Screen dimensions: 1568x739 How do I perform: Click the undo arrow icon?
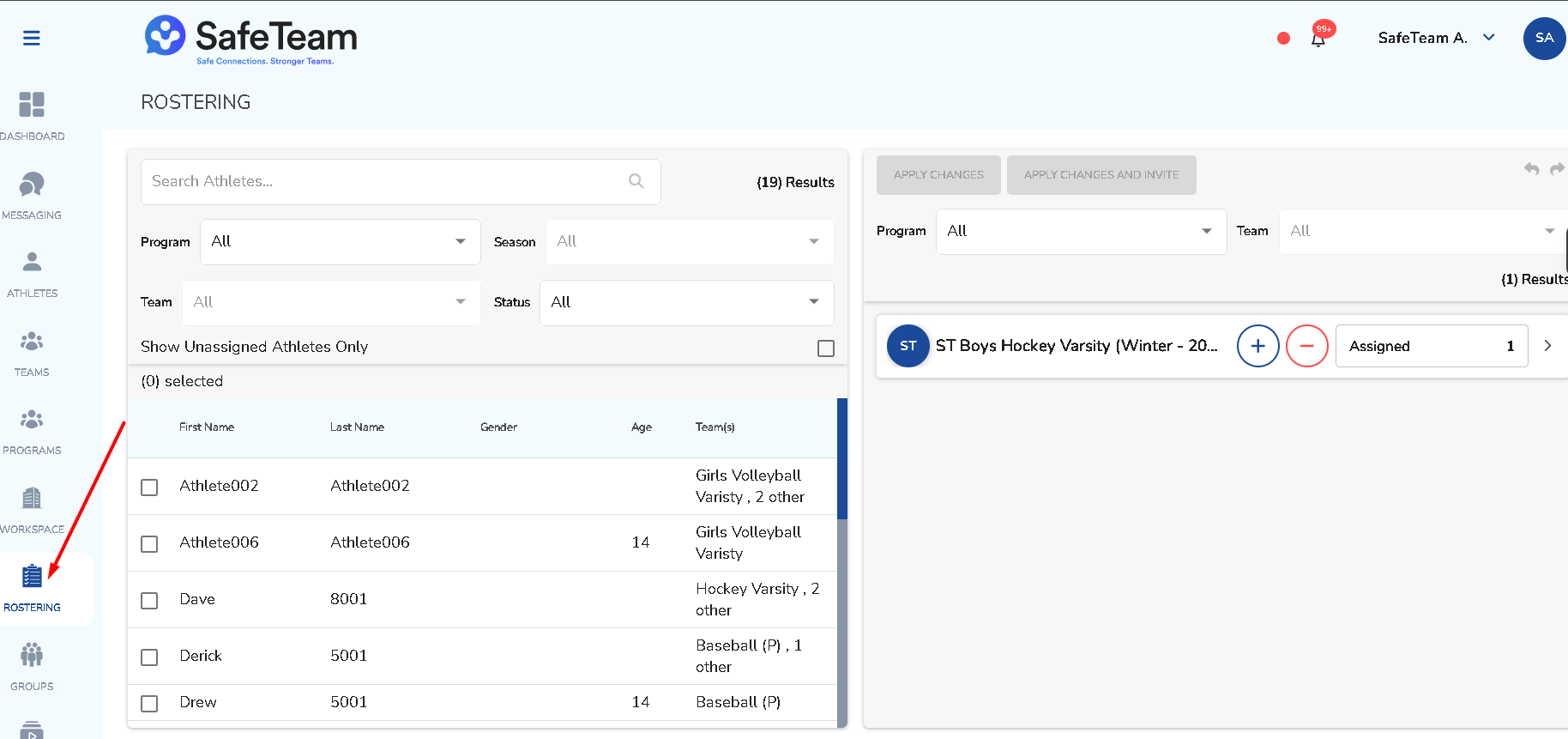pyautogui.click(x=1531, y=168)
